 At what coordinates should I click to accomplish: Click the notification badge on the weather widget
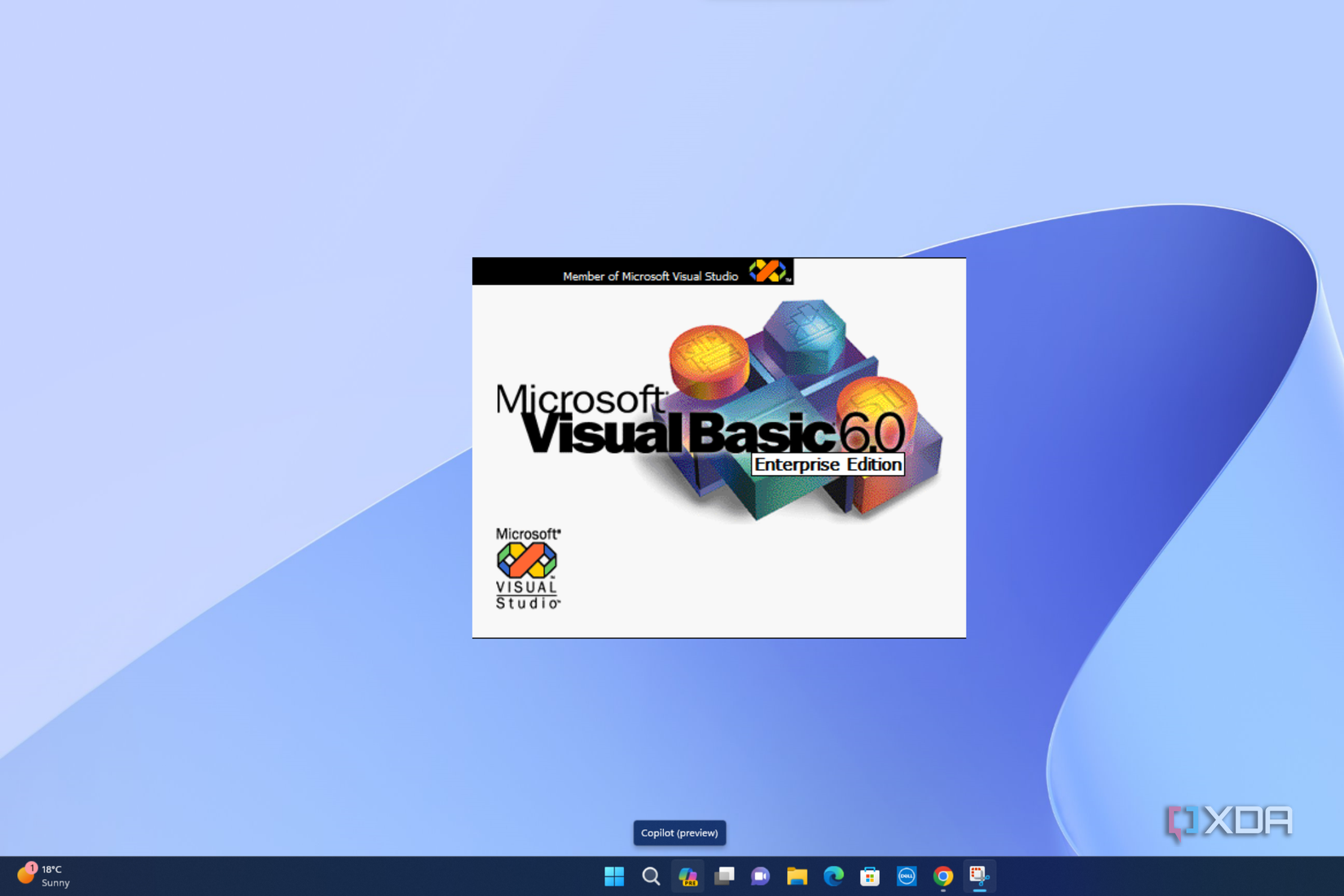tap(30, 868)
